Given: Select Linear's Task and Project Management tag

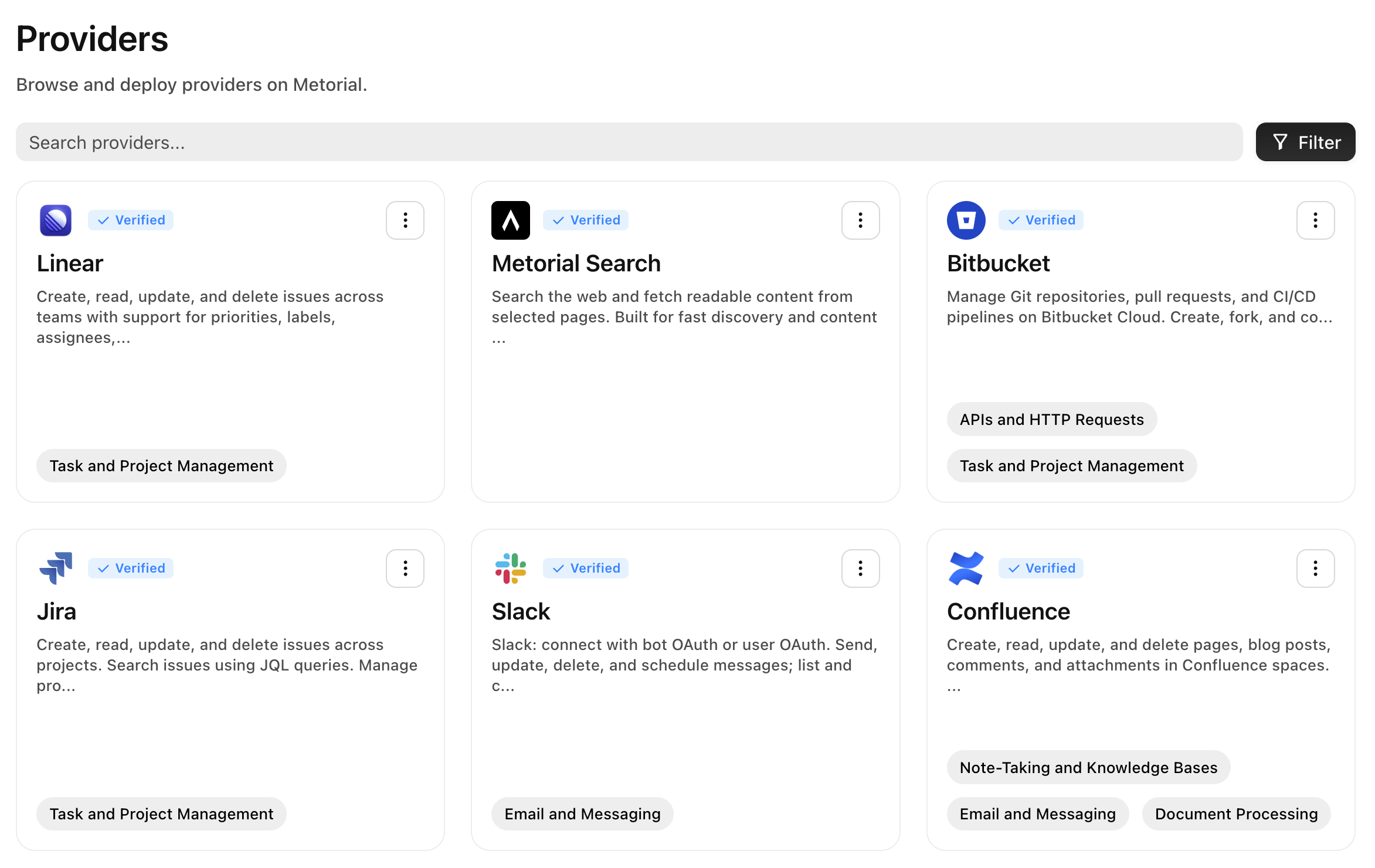Looking at the screenshot, I should pos(161,466).
